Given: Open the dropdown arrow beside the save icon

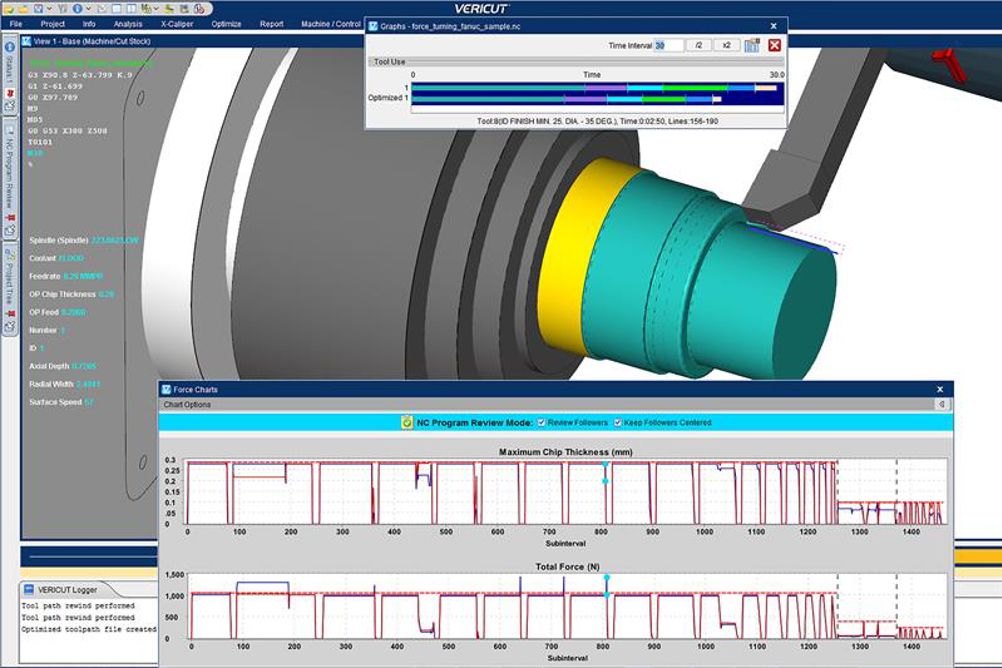Looking at the screenshot, I should pyautogui.click(x=49, y=9).
